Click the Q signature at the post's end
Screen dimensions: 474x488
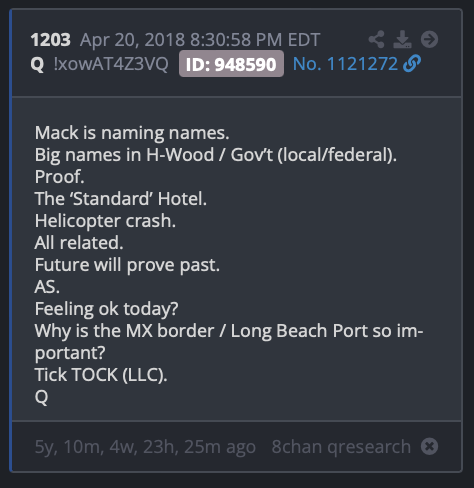[41, 397]
